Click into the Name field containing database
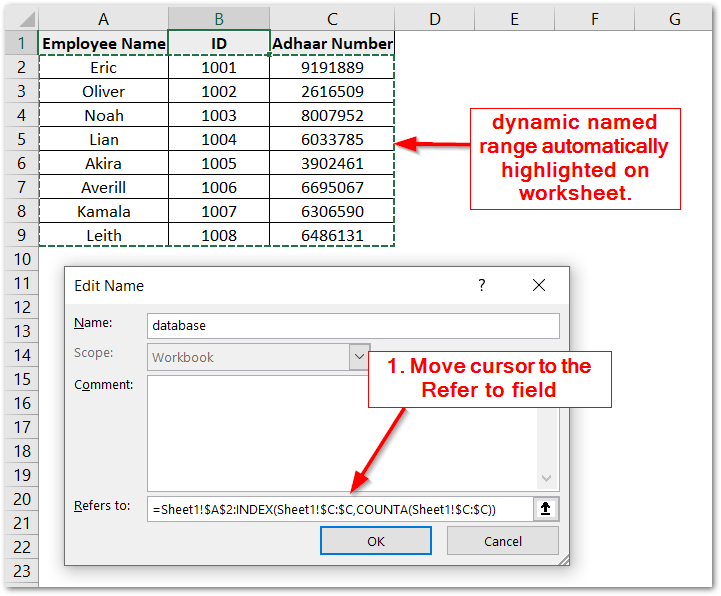The image size is (721, 596). 353,326
